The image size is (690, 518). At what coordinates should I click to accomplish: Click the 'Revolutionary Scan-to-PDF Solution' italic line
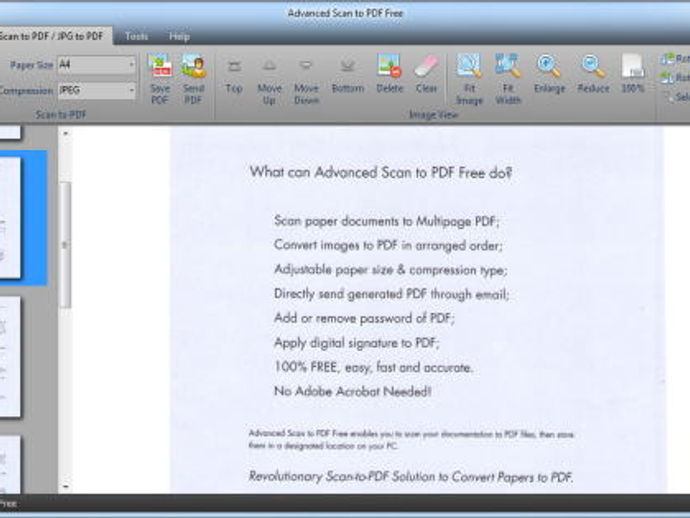pyautogui.click(x=411, y=477)
